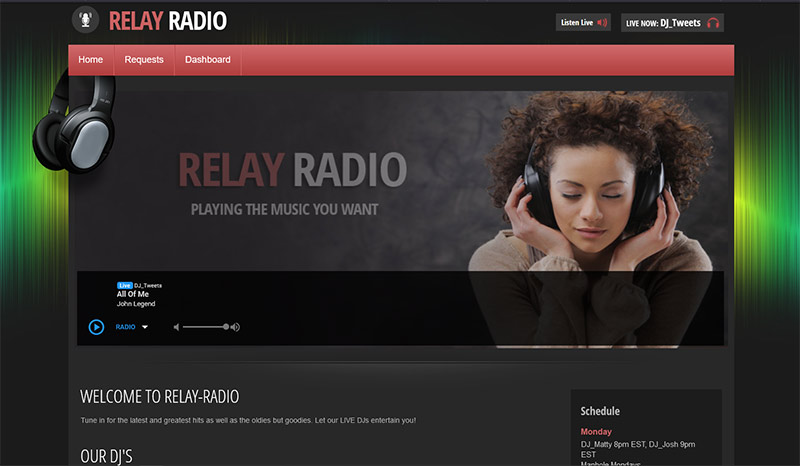
Task: Click the Schedule heading
Action: [600, 411]
